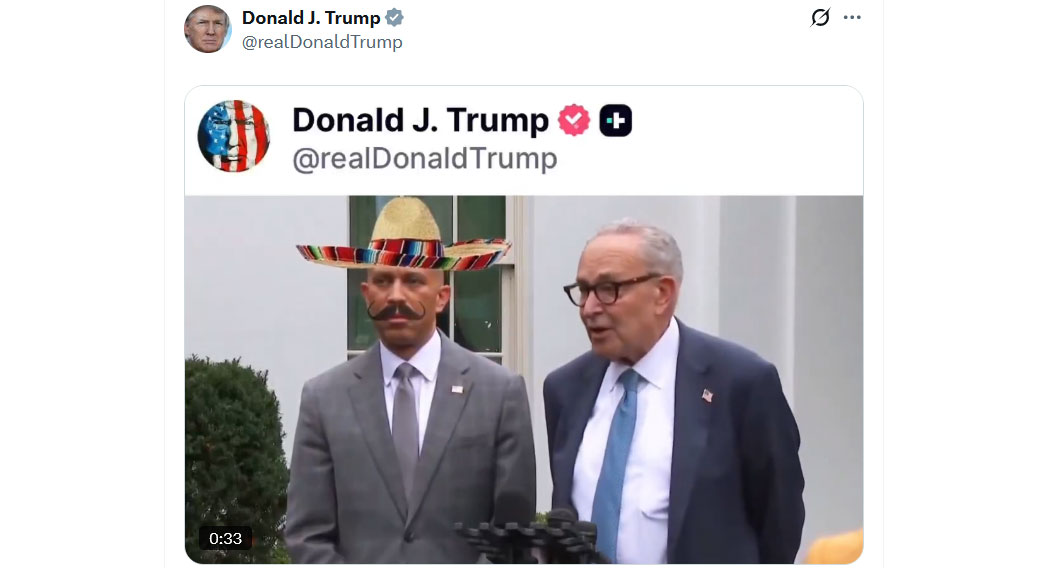Screen dimensions: 1050x568
Task: Open the Grok explain icon
Action: pyautogui.click(x=820, y=18)
